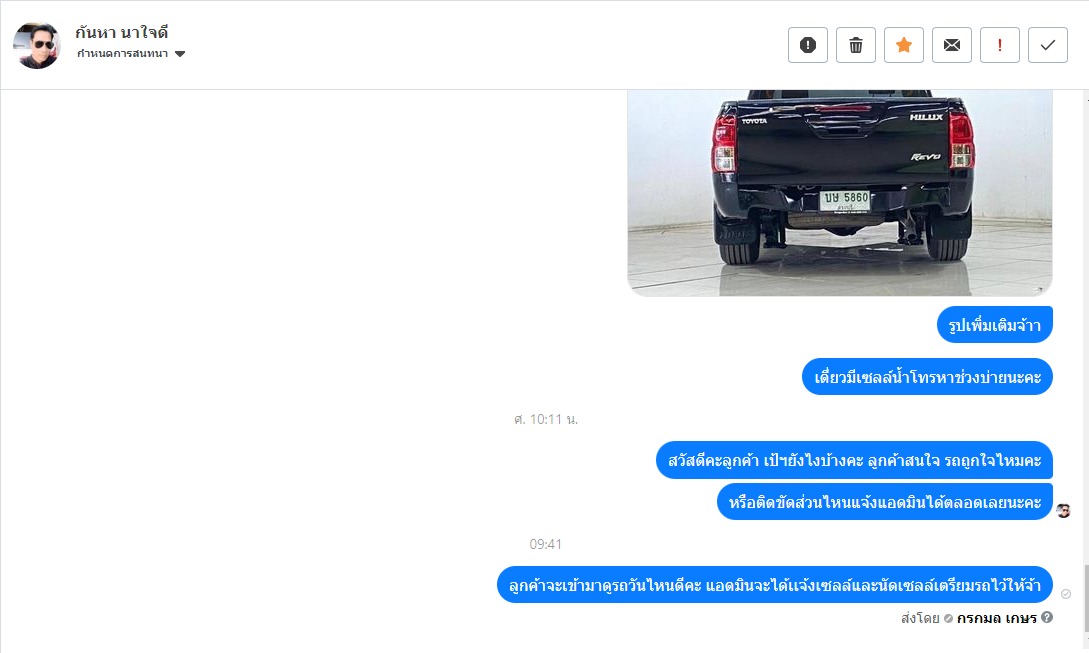Mark conversation done with checkmark icon
Screen dimensions: 1089x653
coord(1047,45)
